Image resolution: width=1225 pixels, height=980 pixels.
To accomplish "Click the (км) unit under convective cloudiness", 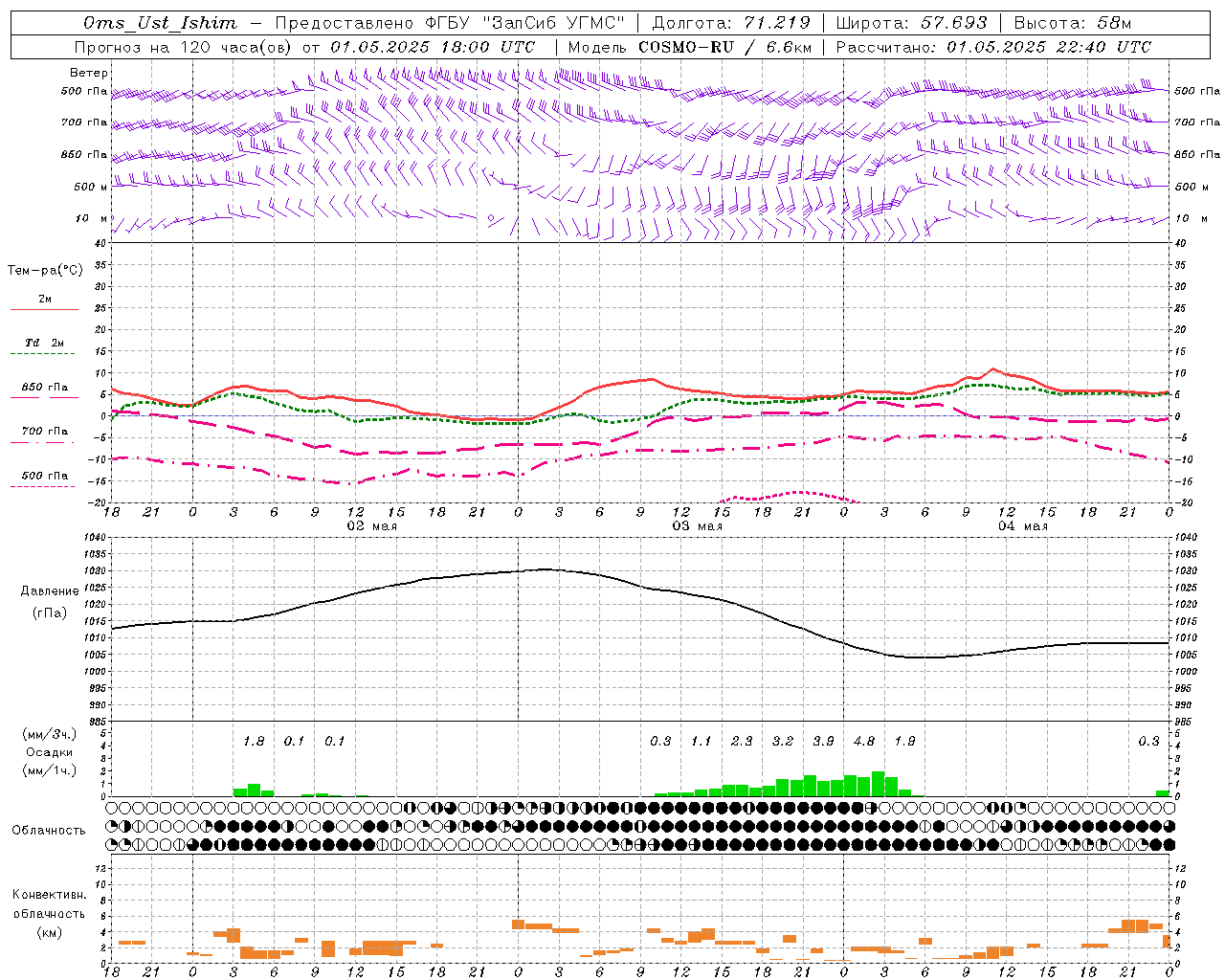I will pos(49,932).
